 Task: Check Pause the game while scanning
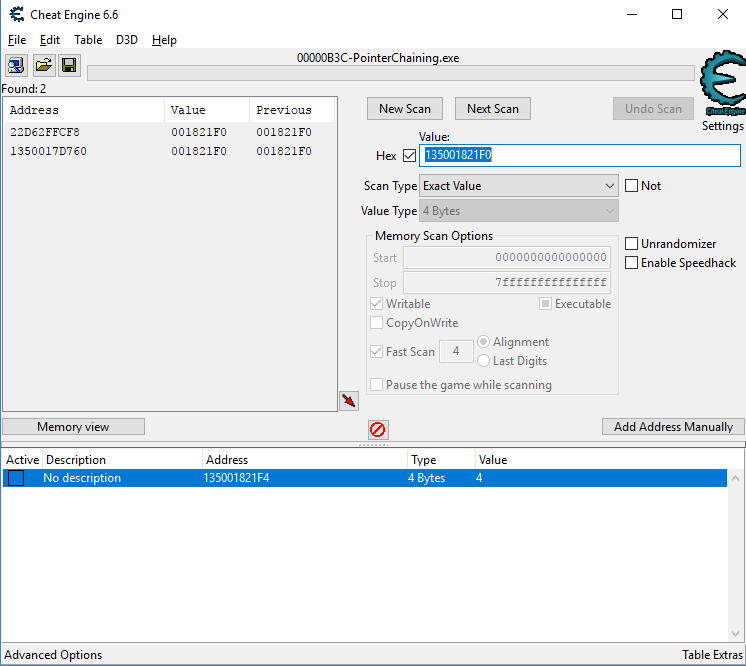click(x=376, y=384)
